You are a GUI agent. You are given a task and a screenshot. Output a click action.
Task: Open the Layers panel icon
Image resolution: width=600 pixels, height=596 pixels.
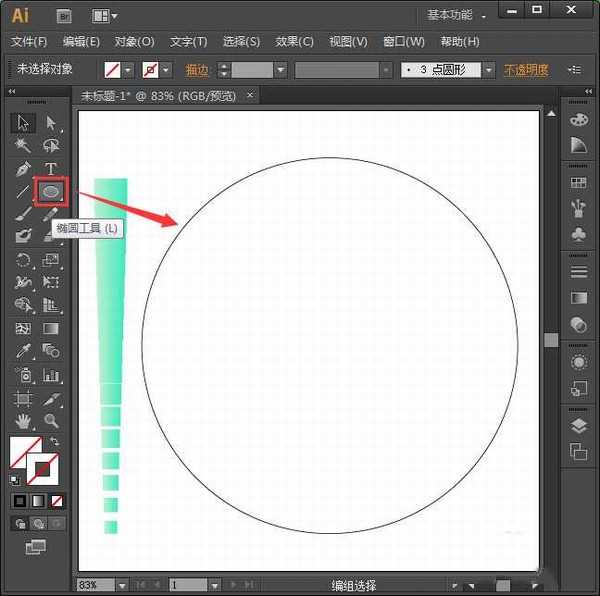click(578, 426)
